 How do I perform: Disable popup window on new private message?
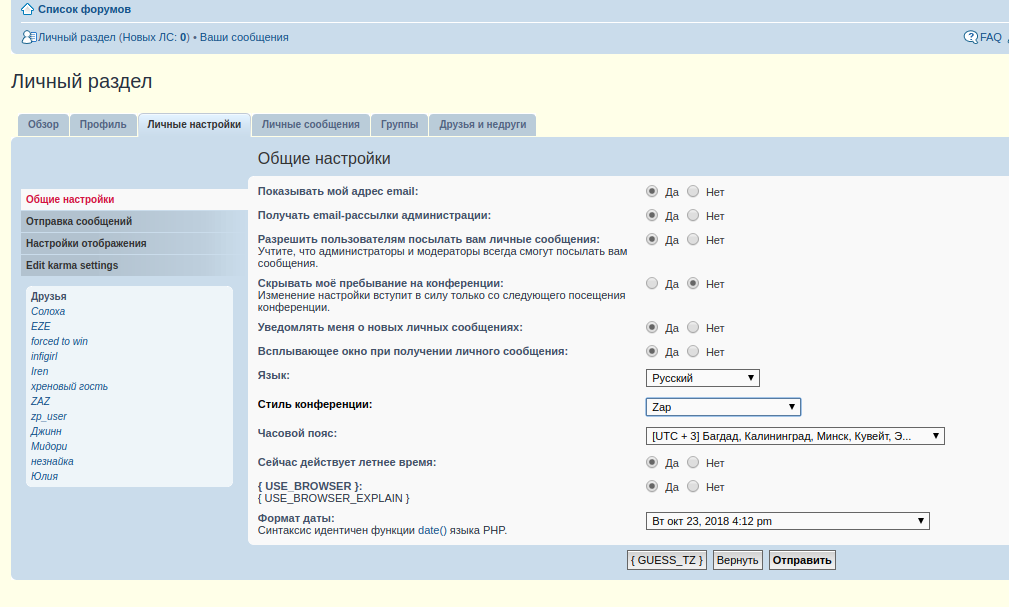693,352
